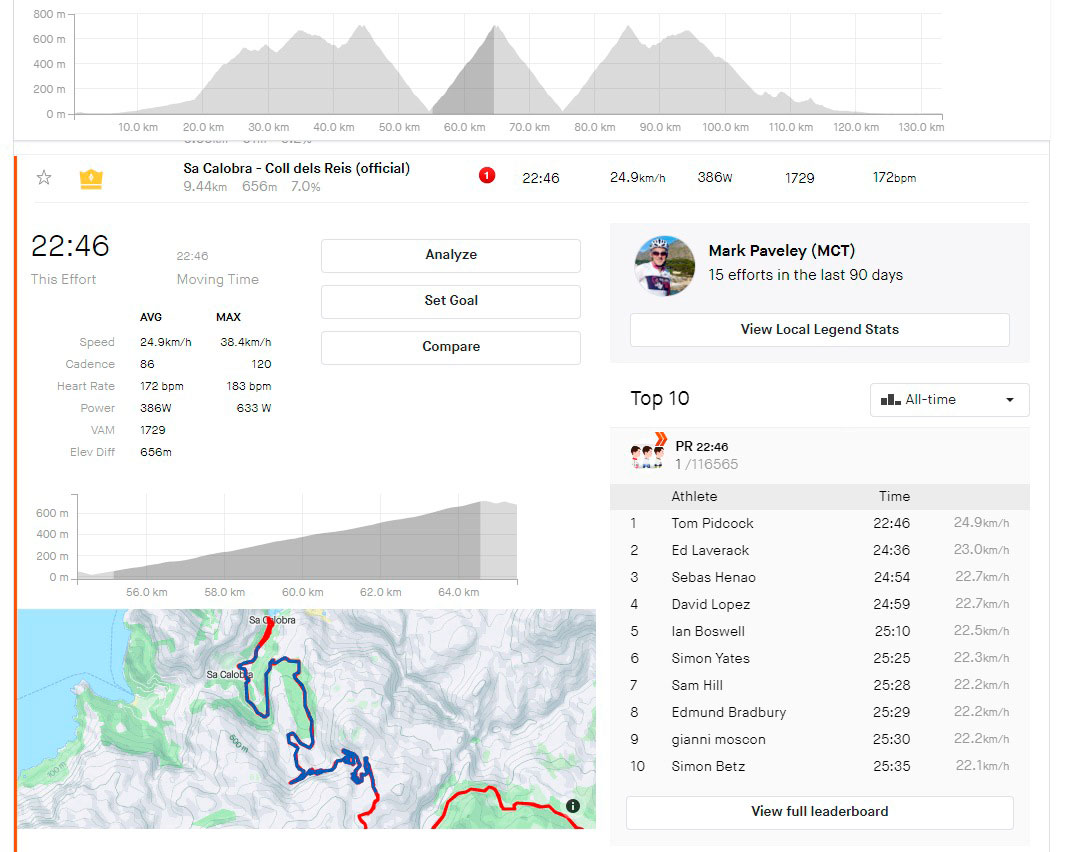Click the Set Goal button
The width and height of the screenshot is (1075, 852).
(450, 301)
